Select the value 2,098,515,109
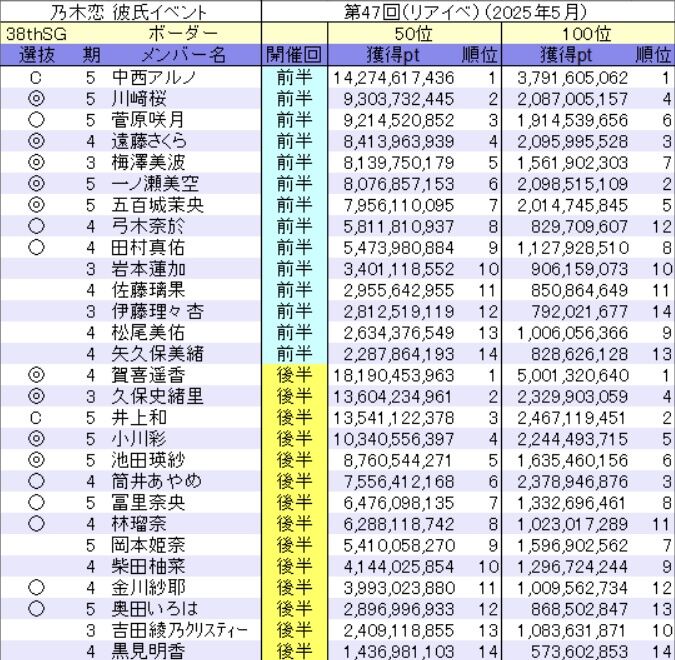The height and width of the screenshot is (660, 675). (572, 184)
